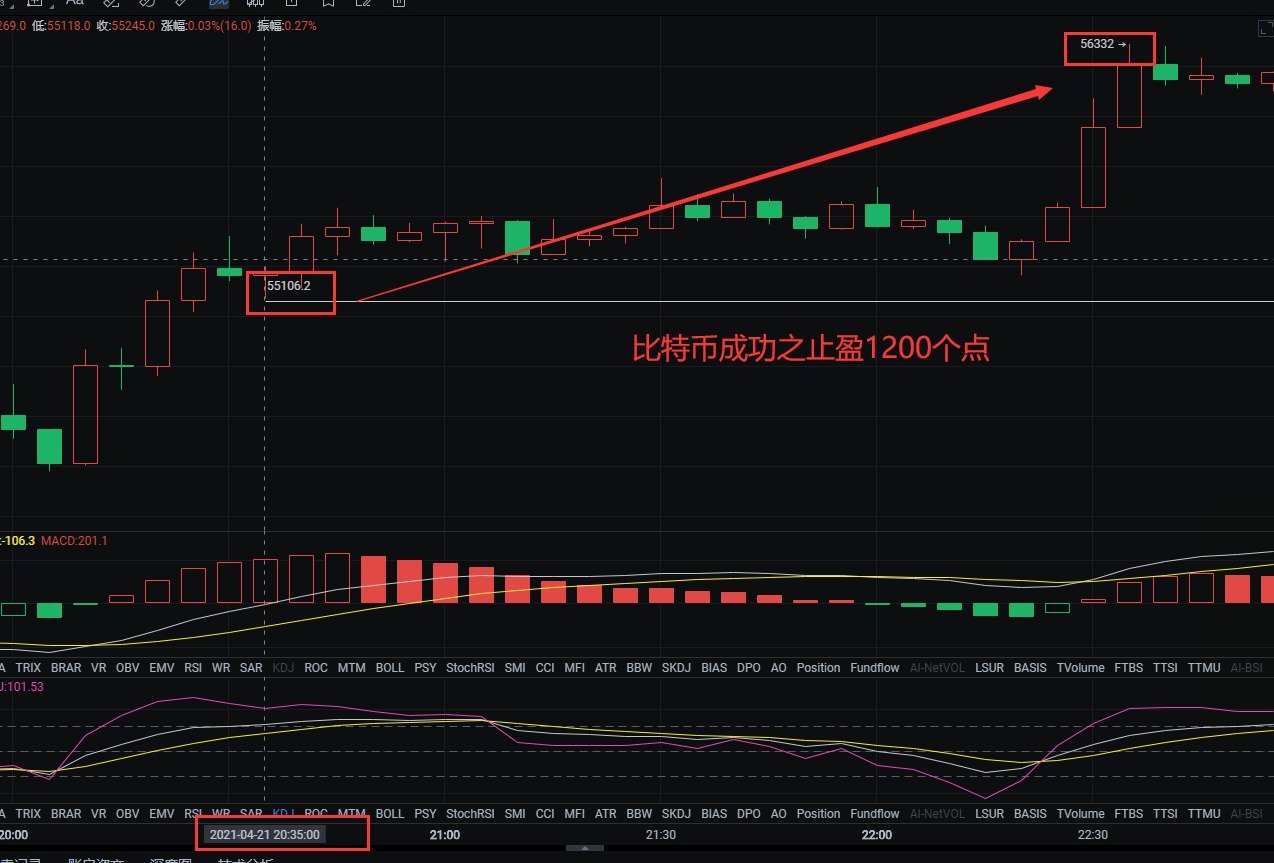This screenshot has height=863, width=1274.
Task: Select the highlighted brush drawing tool
Action: (x=219, y=5)
